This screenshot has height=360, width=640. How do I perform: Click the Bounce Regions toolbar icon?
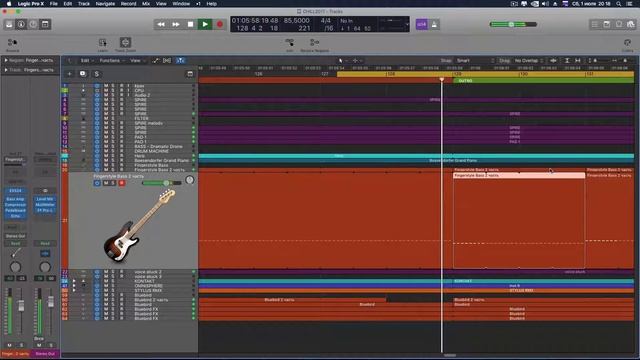tap(314, 44)
